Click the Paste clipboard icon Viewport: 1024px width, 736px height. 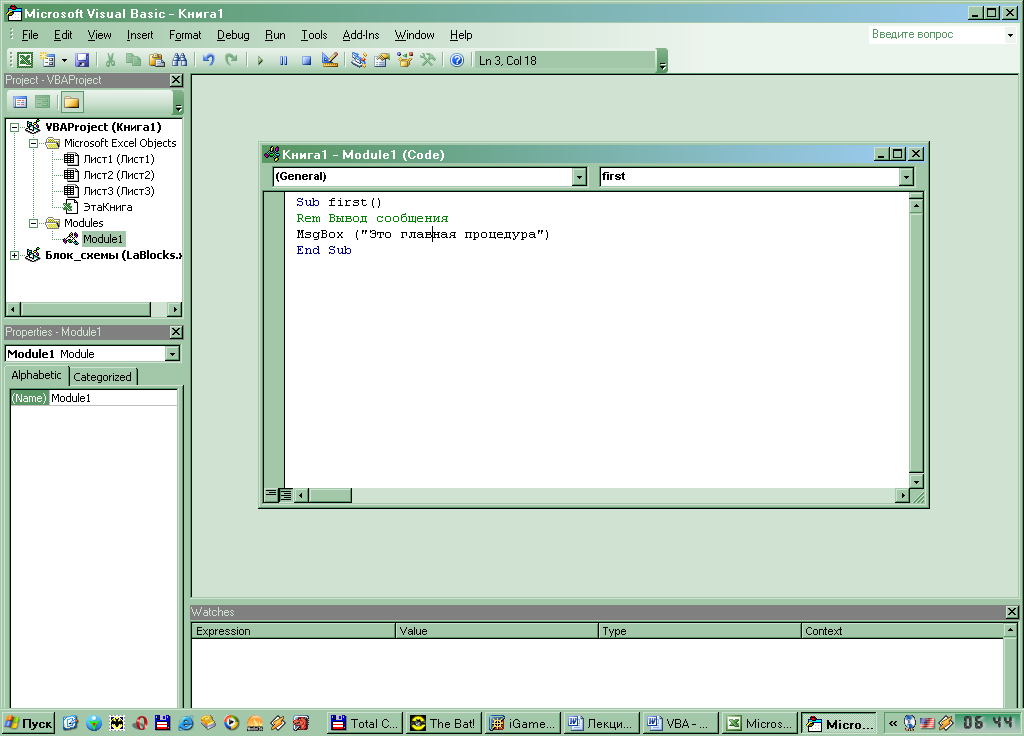click(x=156, y=60)
